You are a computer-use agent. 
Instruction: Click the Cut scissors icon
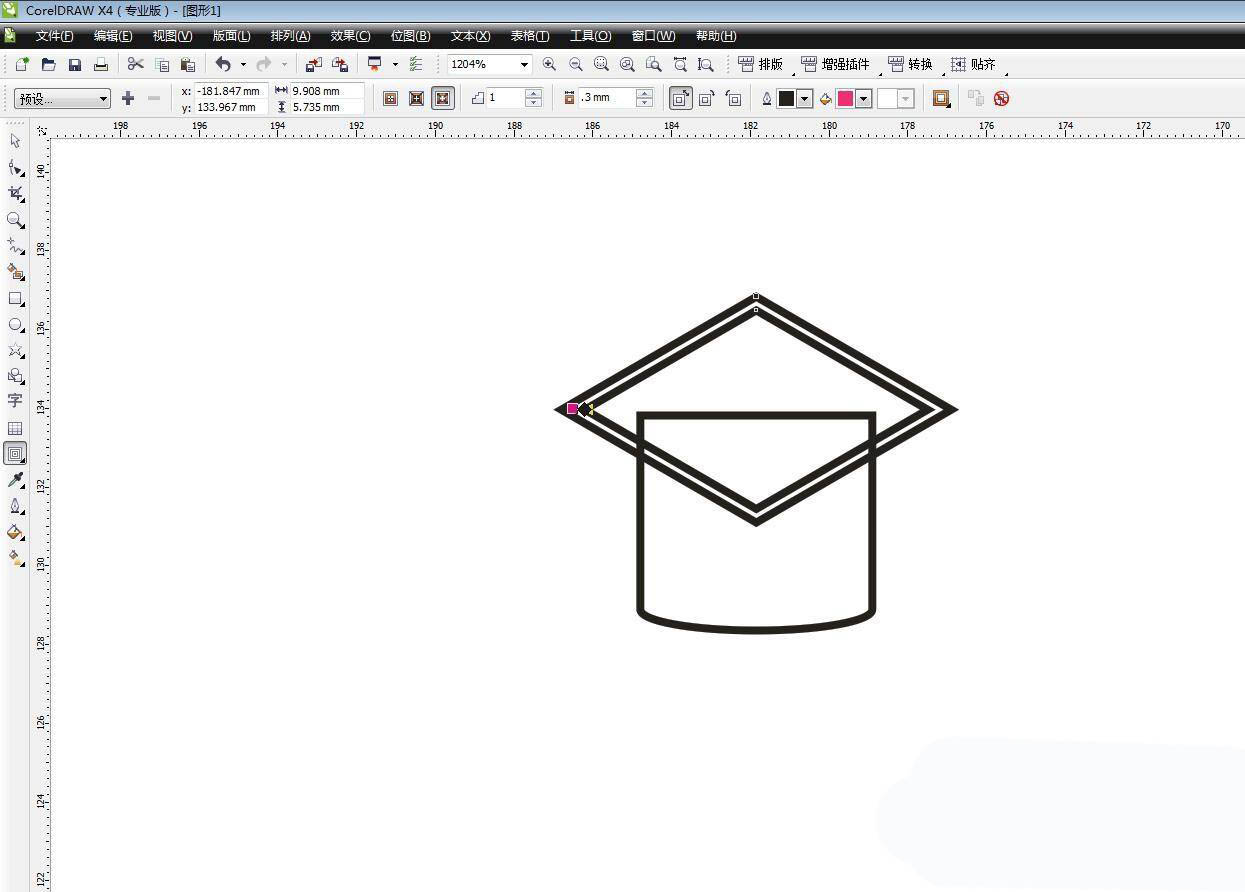click(135, 64)
